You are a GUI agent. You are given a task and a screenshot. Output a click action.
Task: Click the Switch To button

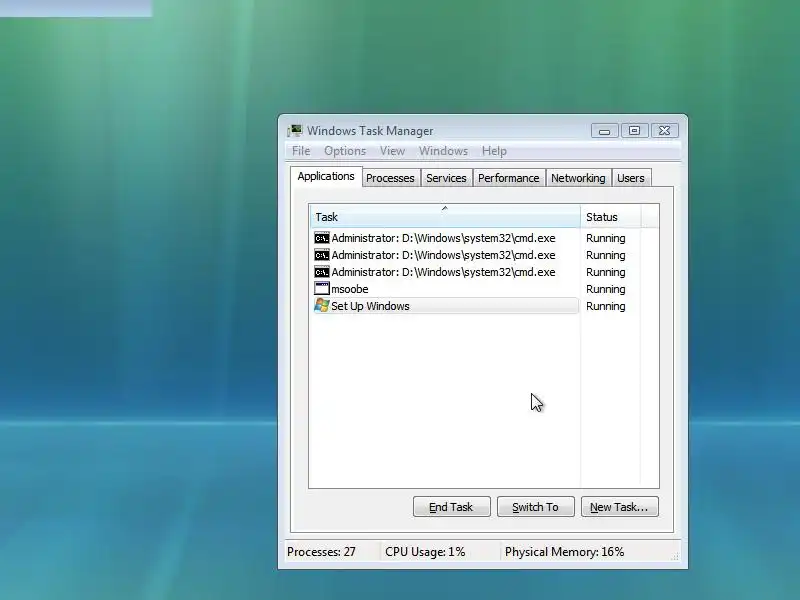536,507
